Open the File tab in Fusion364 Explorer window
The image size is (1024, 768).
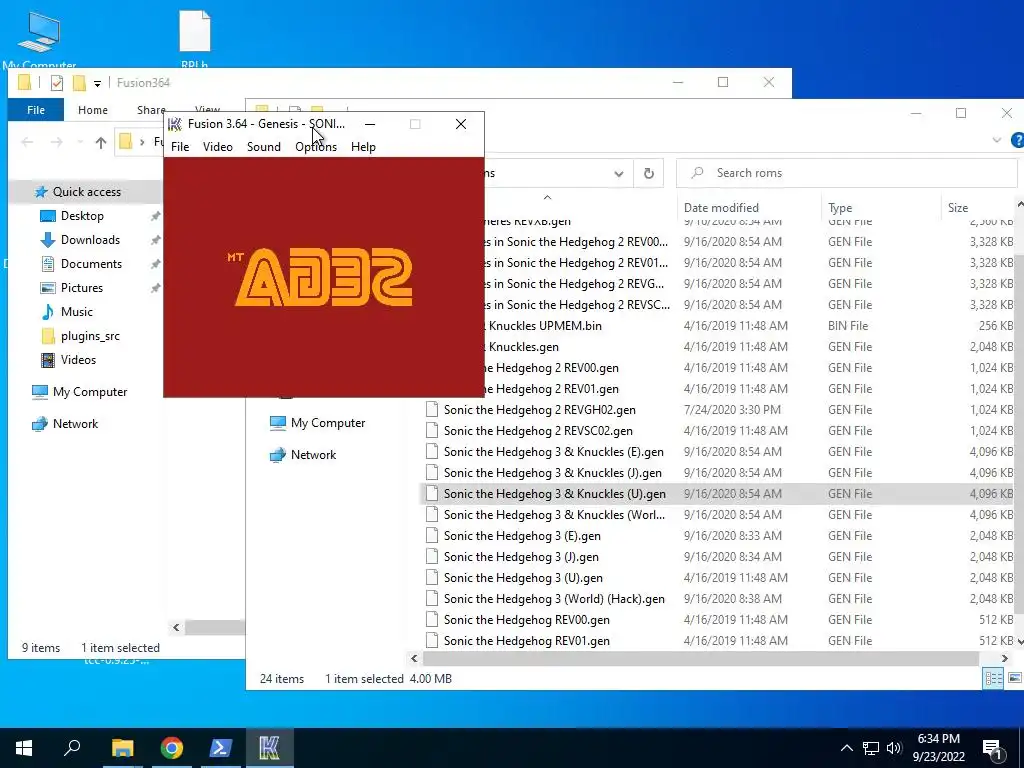(x=36, y=110)
